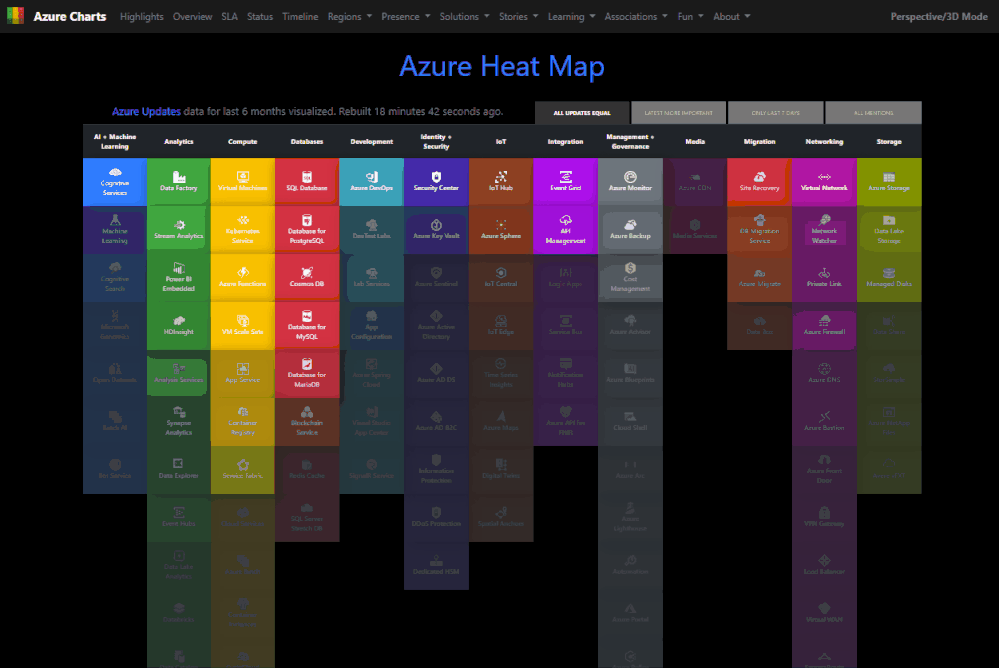The image size is (999, 668).
Task: Select the Virtual Machines tile
Action: coord(243,182)
